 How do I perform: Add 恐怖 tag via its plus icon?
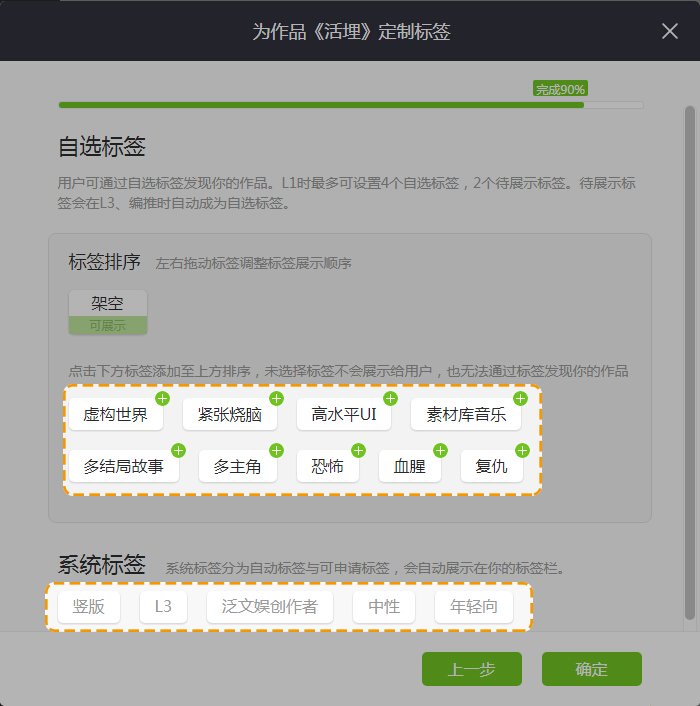358,451
